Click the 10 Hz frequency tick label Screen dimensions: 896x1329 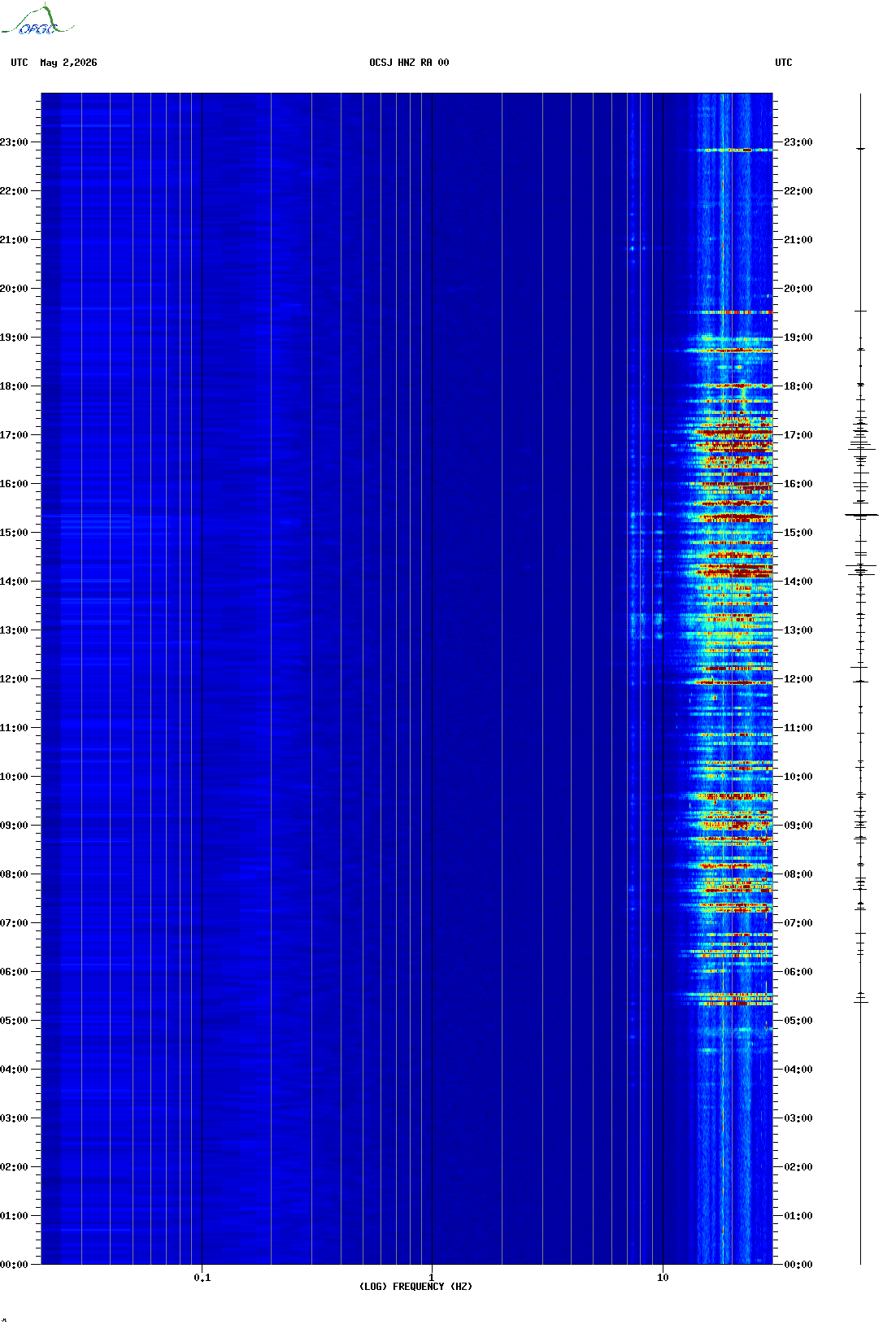pos(663,1277)
